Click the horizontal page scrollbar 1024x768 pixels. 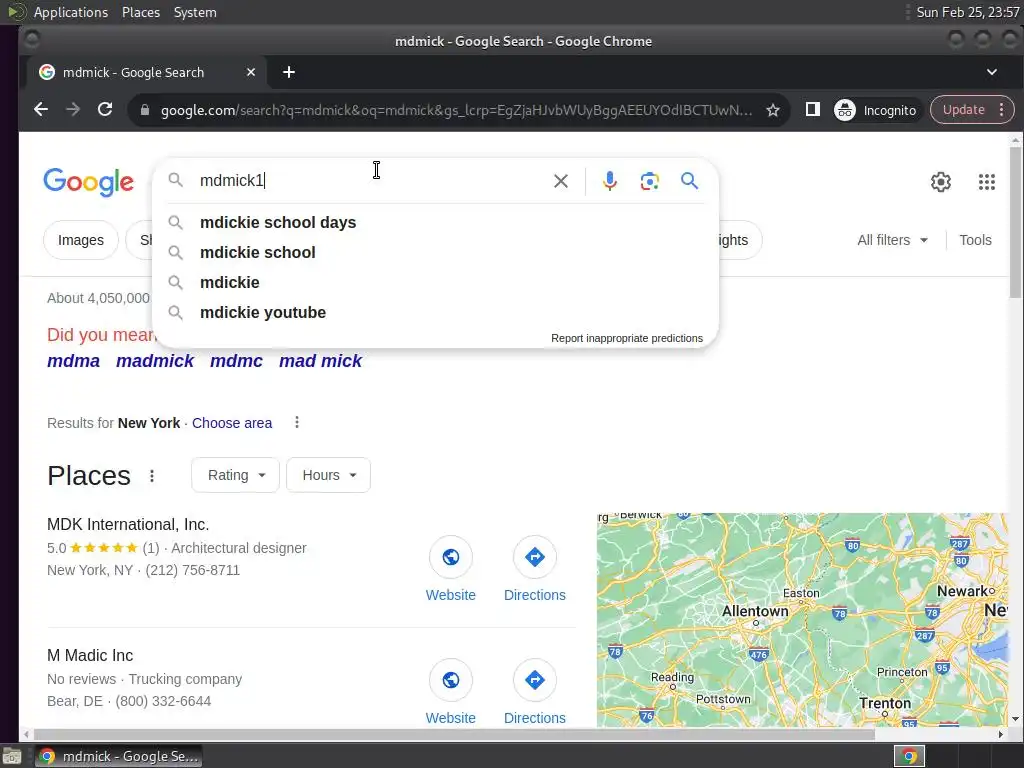coord(453,734)
